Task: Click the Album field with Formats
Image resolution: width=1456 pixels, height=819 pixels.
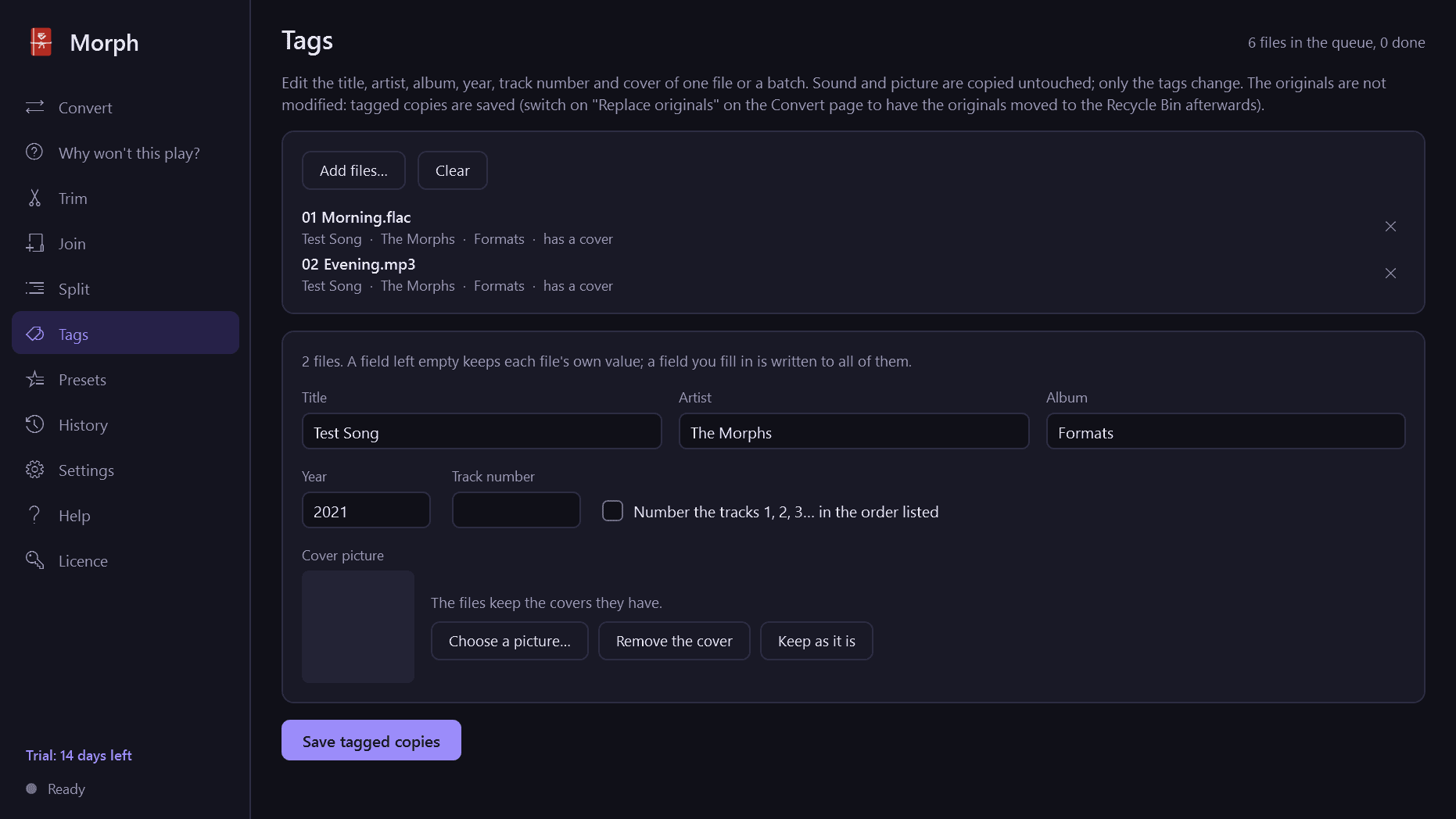Action: [x=1226, y=431]
